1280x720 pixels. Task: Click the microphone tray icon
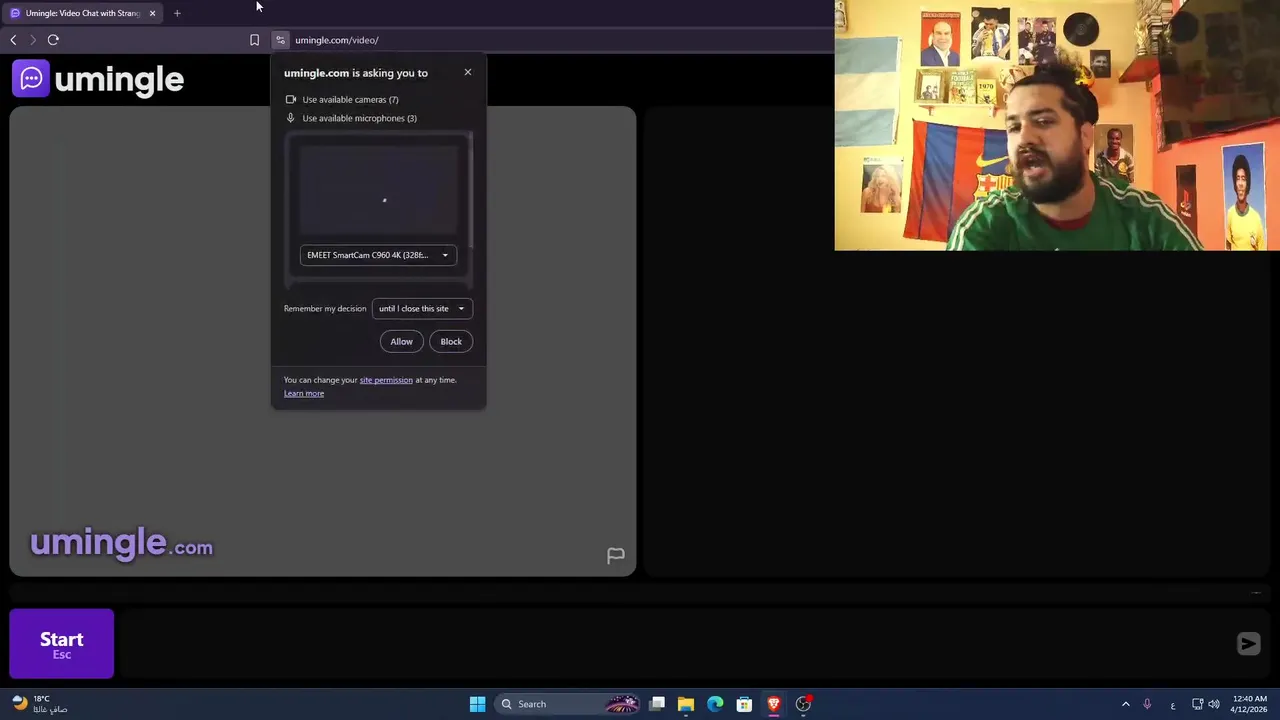(x=1147, y=704)
